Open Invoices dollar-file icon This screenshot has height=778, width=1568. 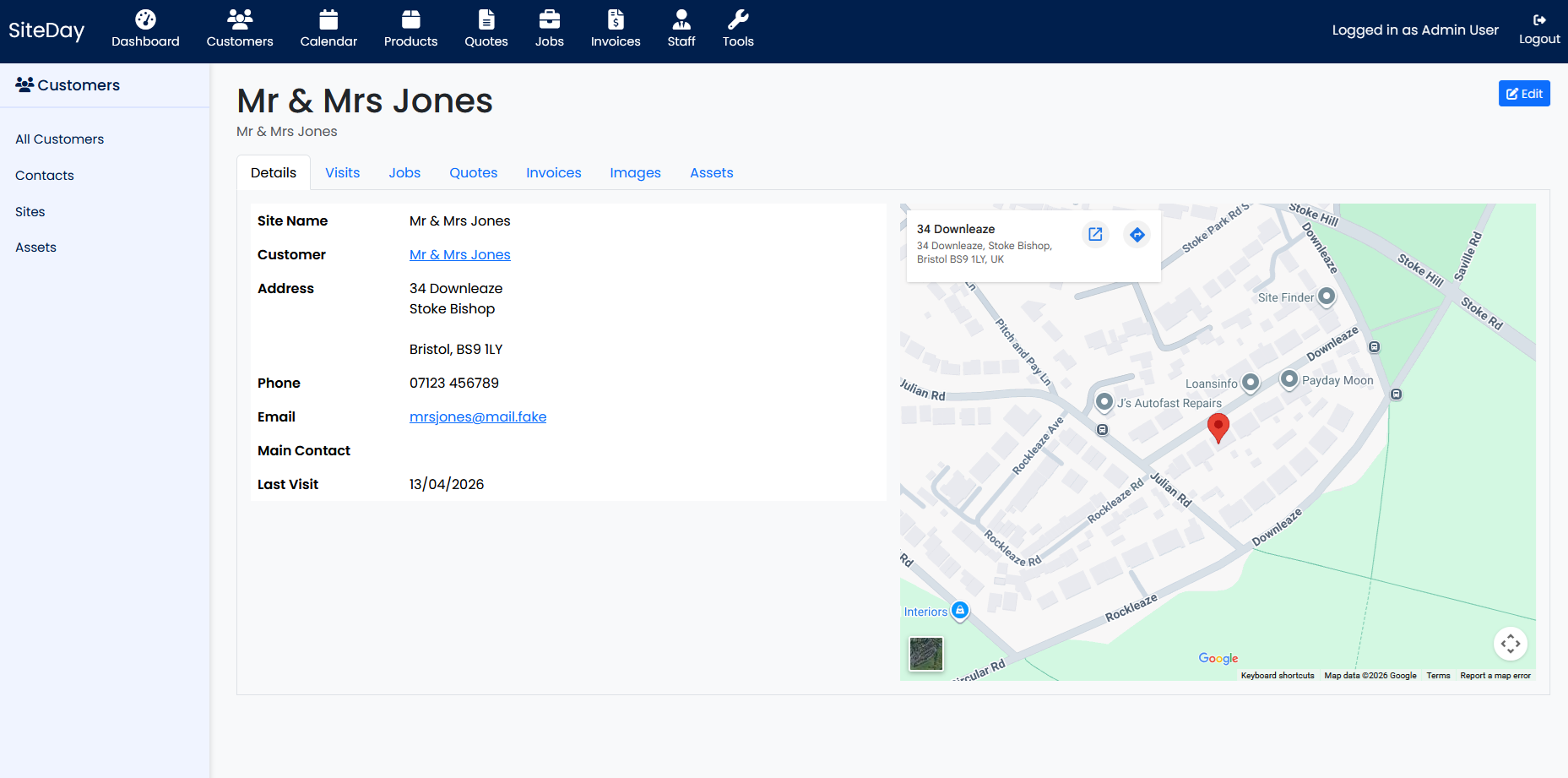coord(616,19)
